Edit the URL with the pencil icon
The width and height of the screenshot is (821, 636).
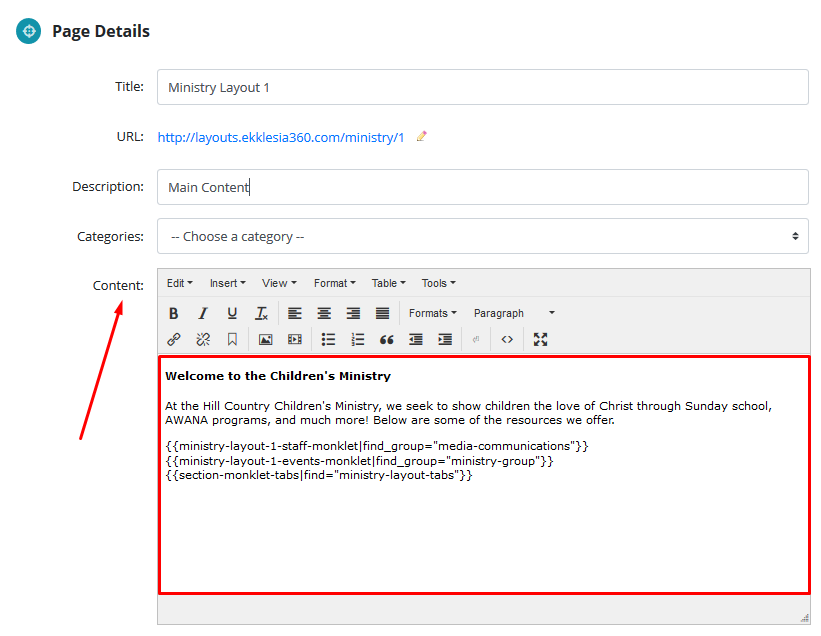(421, 137)
